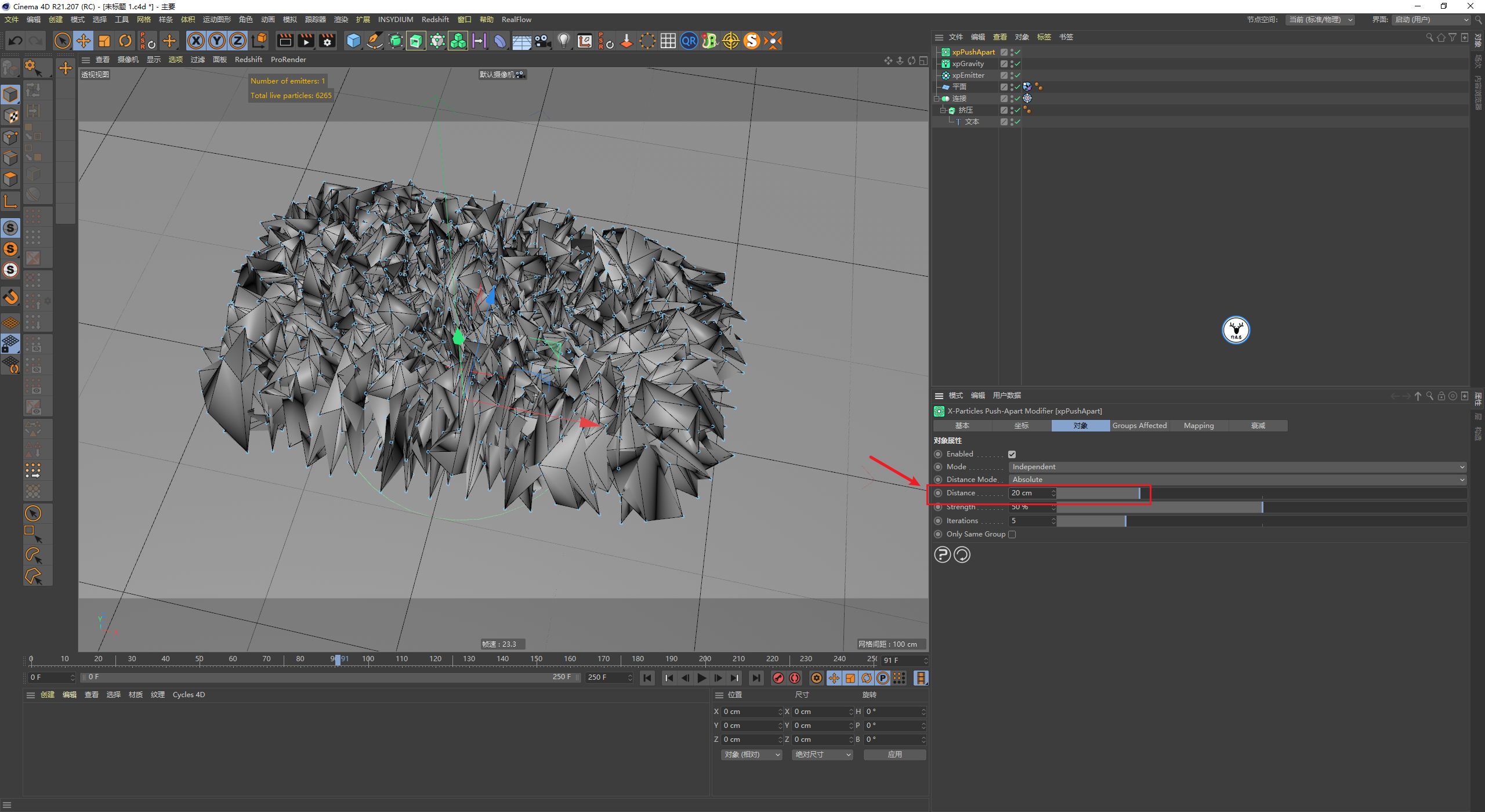
Task: Select xpEmitter in the object tree
Action: [x=968, y=75]
